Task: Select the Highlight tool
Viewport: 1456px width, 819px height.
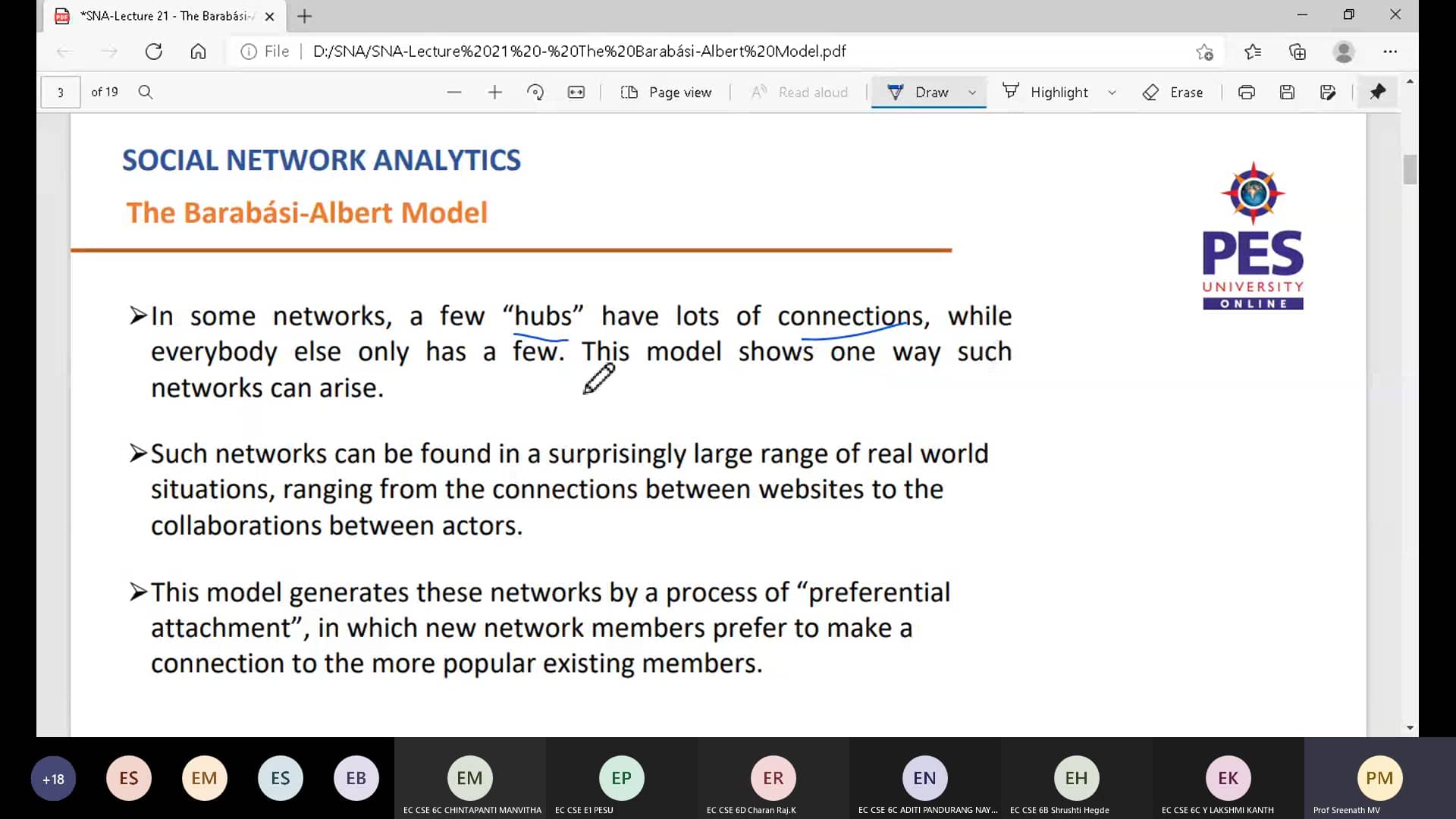Action: (x=1047, y=92)
